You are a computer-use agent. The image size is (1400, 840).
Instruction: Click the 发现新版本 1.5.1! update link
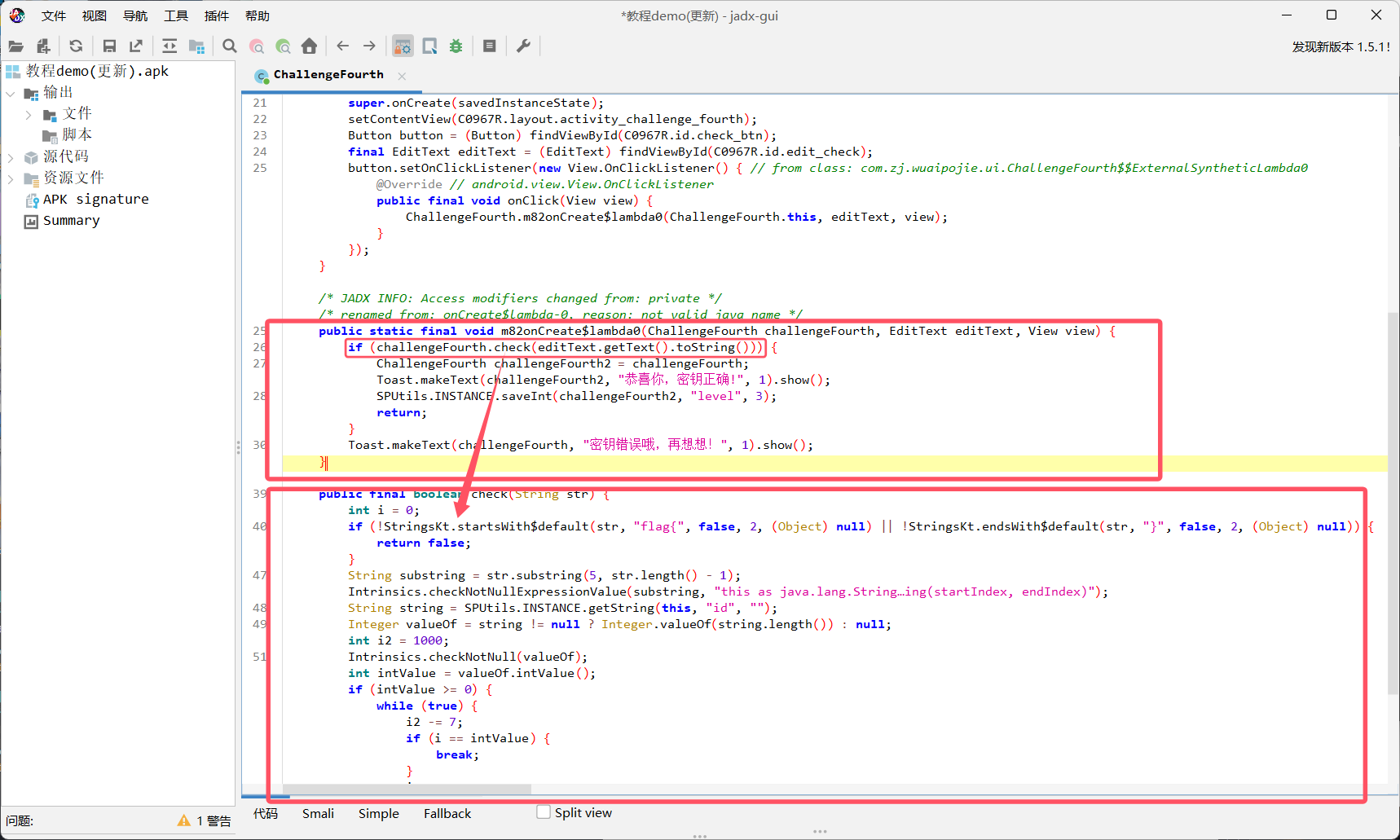1341,47
